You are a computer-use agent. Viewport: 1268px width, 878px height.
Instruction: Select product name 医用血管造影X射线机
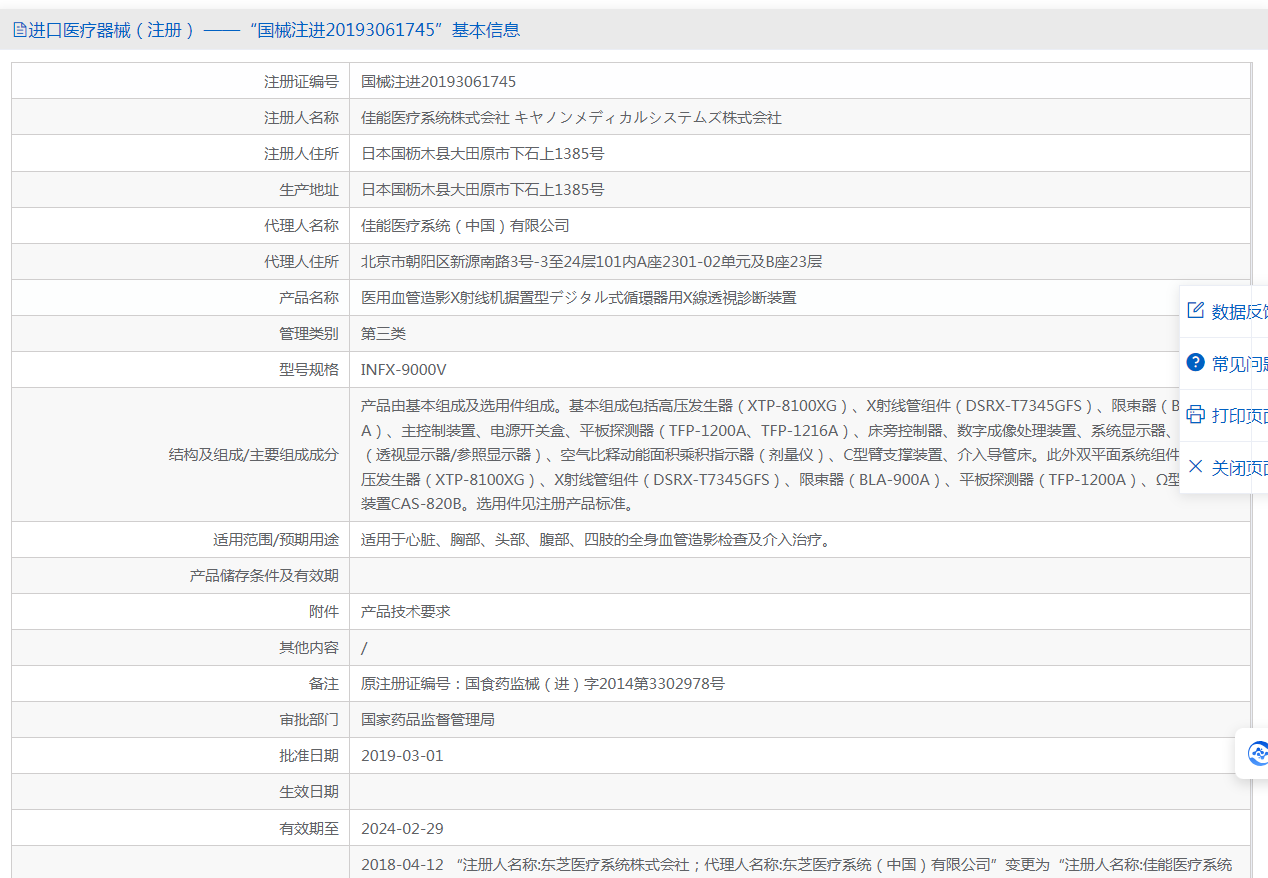point(578,297)
